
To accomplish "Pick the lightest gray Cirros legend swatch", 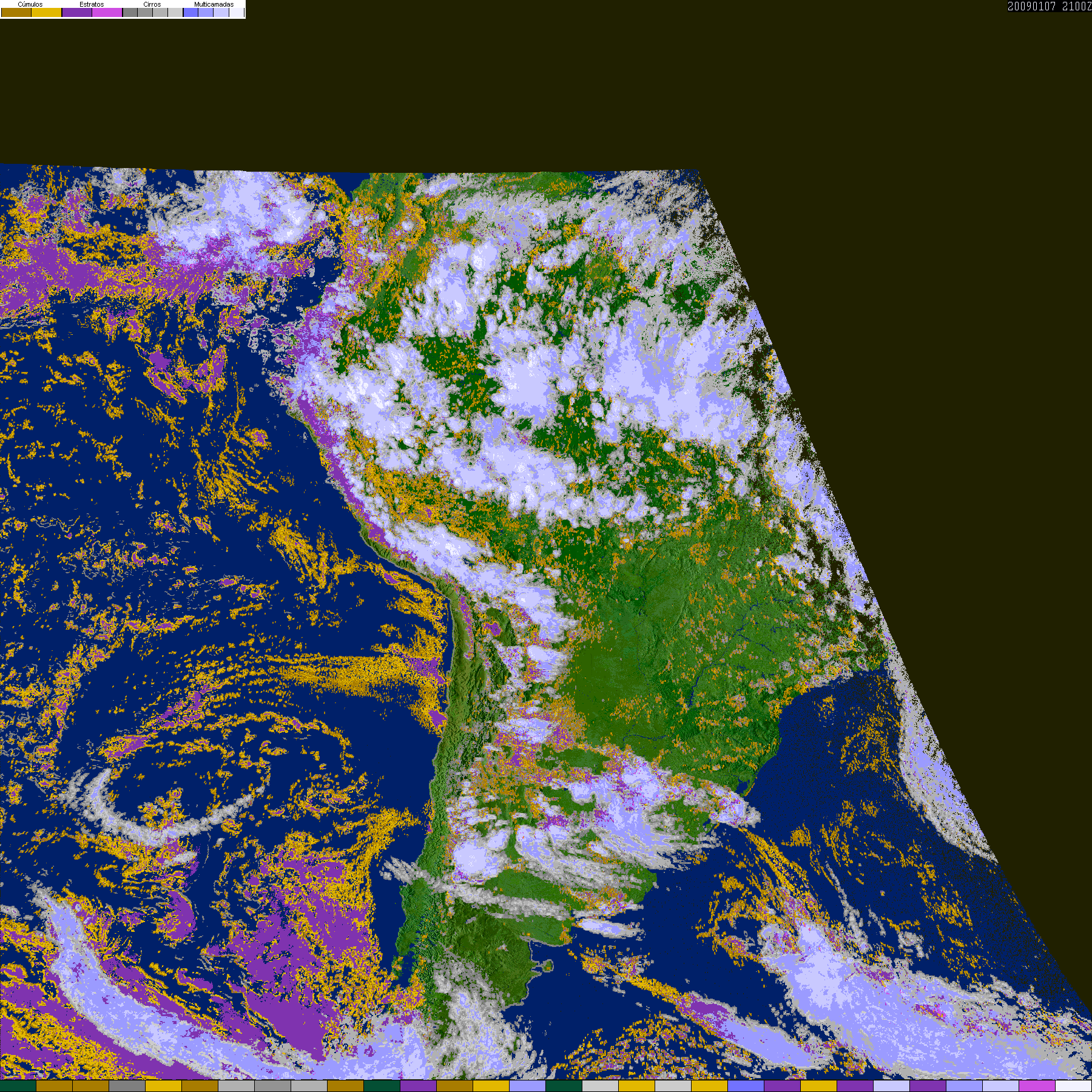I will point(175,13).
